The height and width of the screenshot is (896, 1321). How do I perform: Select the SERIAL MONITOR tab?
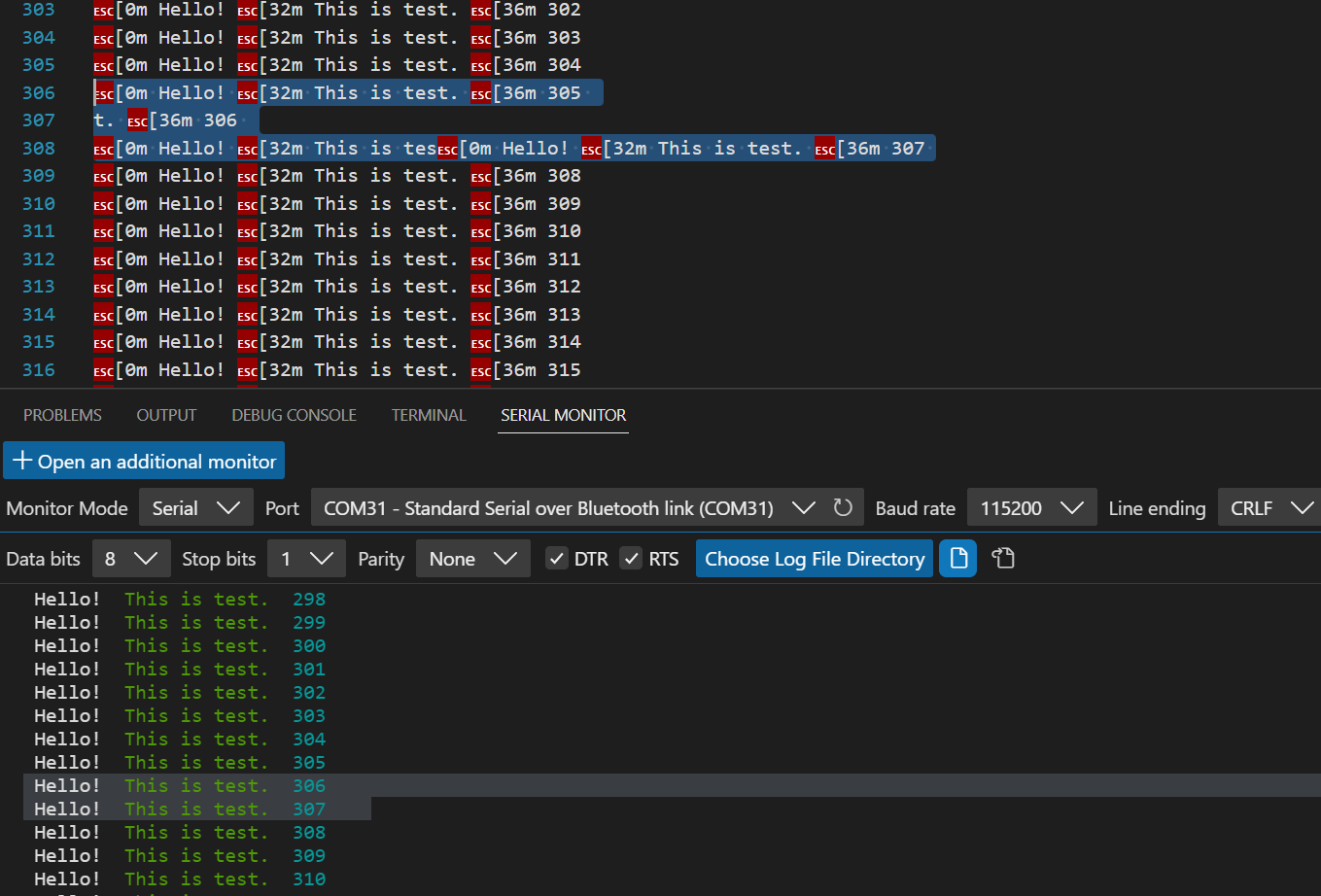click(x=563, y=415)
